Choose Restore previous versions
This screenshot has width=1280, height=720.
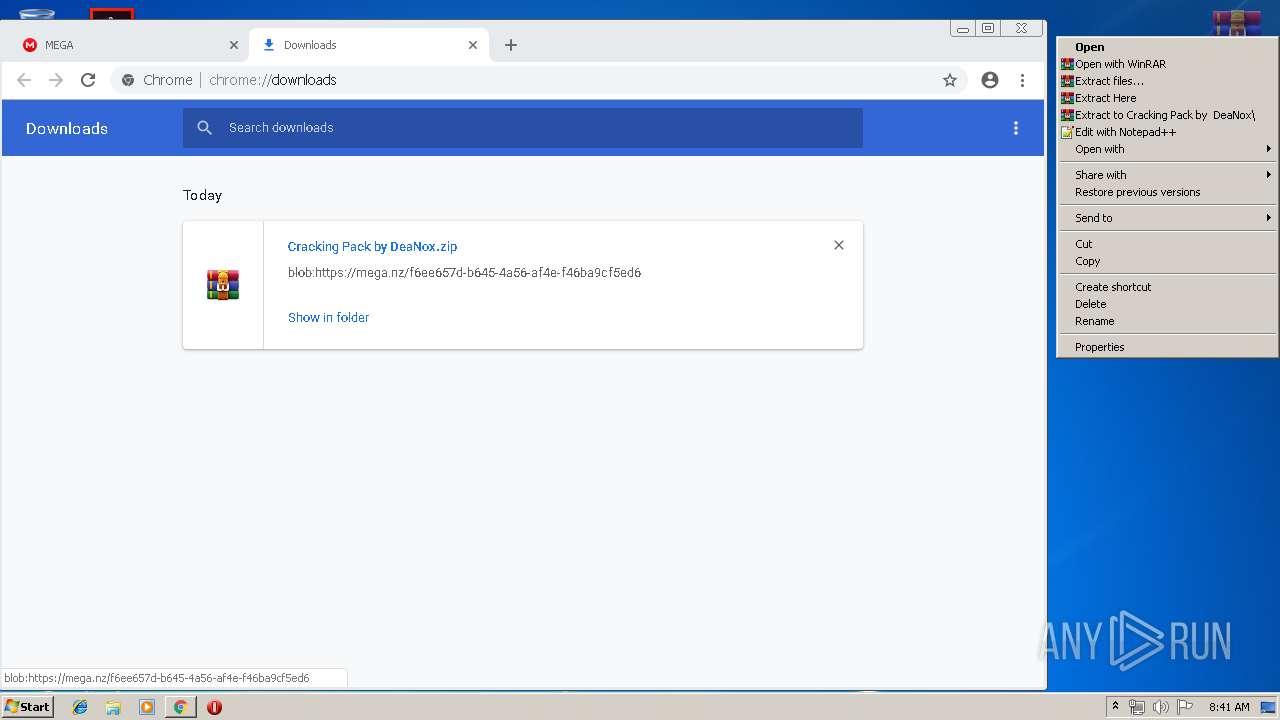click(1167, 192)
